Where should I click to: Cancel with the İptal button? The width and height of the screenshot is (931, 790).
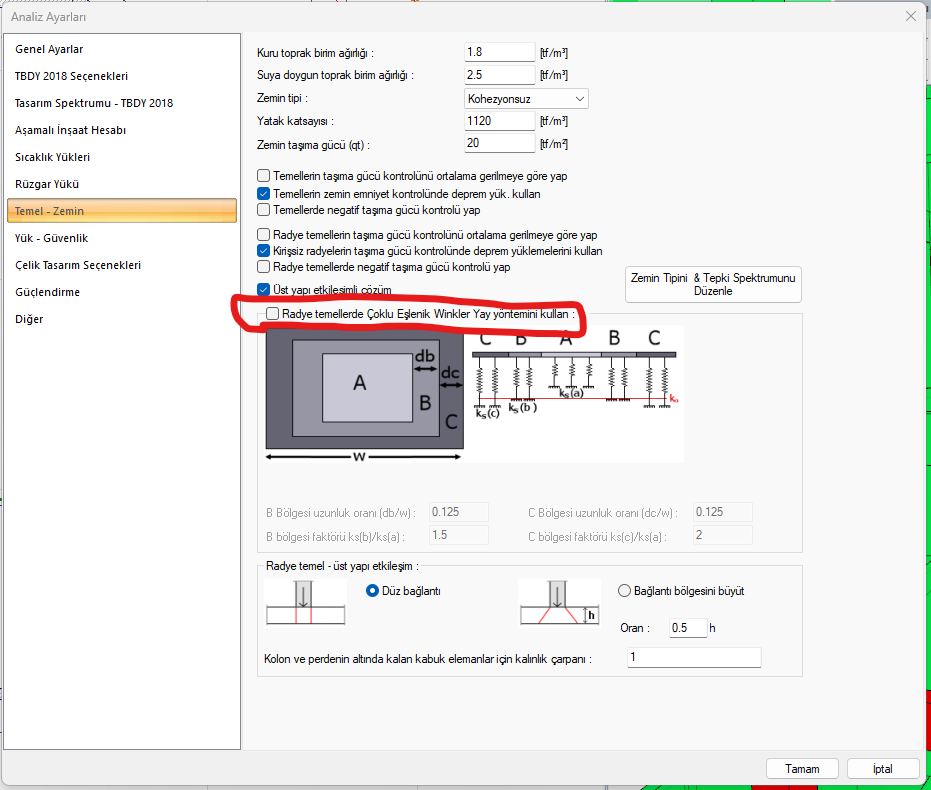click(882, 769)
